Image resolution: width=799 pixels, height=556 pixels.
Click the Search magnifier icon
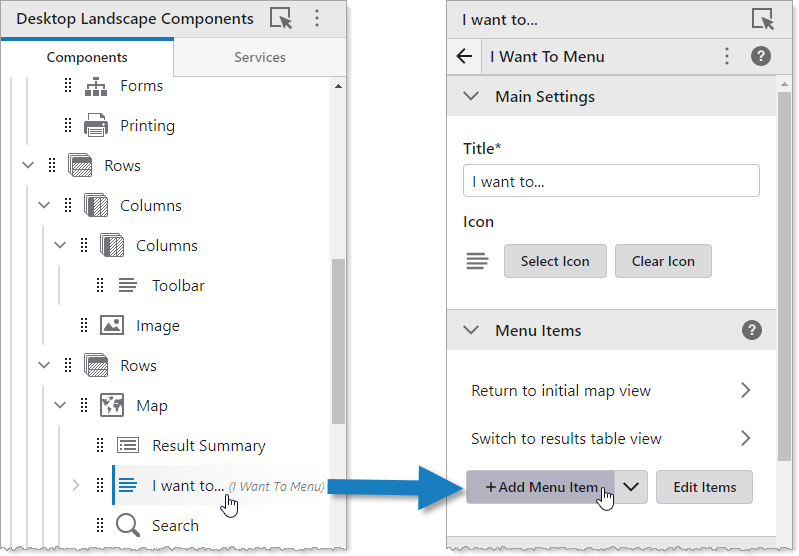tap(127, 525)
